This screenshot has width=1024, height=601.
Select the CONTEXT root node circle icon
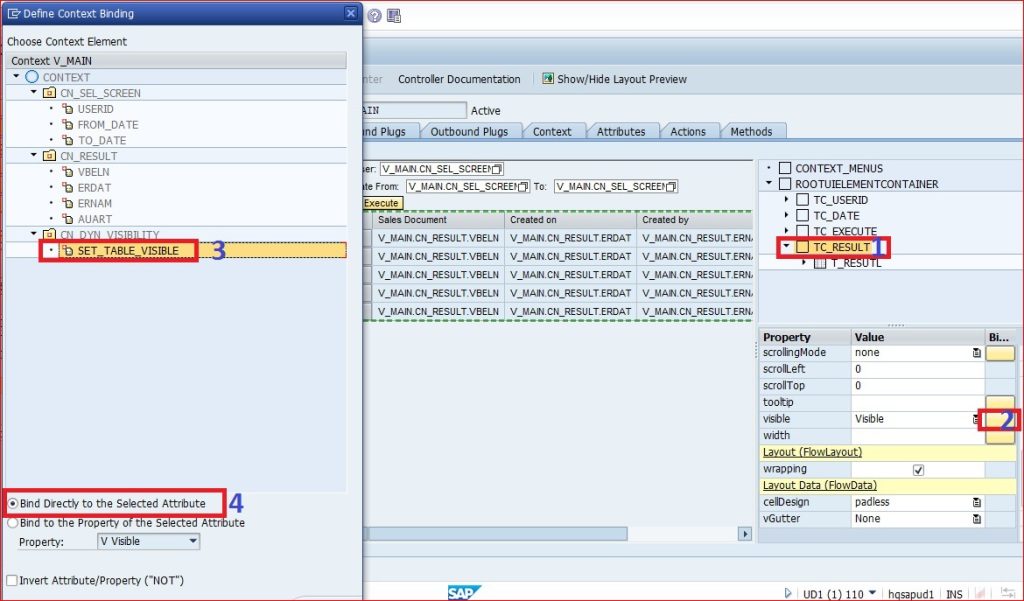(32, 77)
